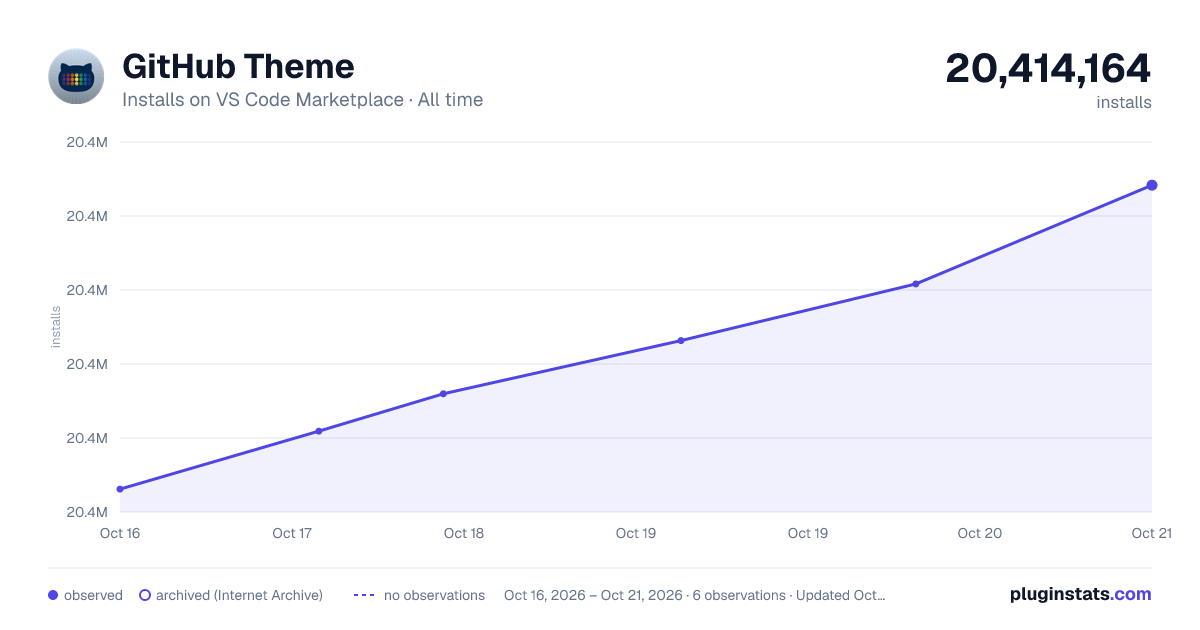Select the large final data point at Oct 21
Screen dimensions: 1200x630
1152,185
